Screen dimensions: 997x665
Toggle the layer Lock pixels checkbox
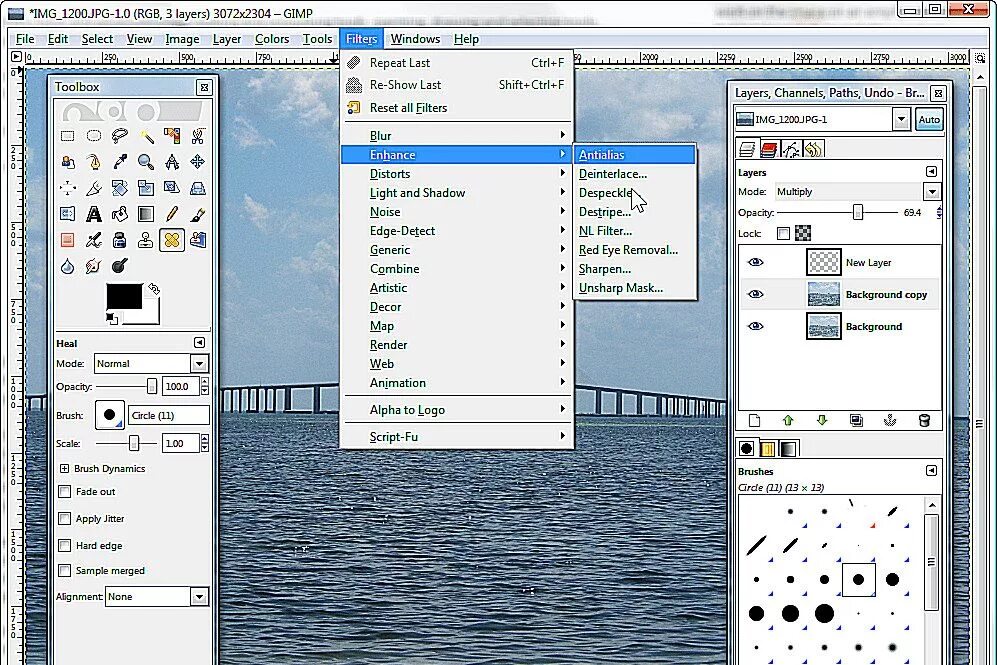coord(783,233)
